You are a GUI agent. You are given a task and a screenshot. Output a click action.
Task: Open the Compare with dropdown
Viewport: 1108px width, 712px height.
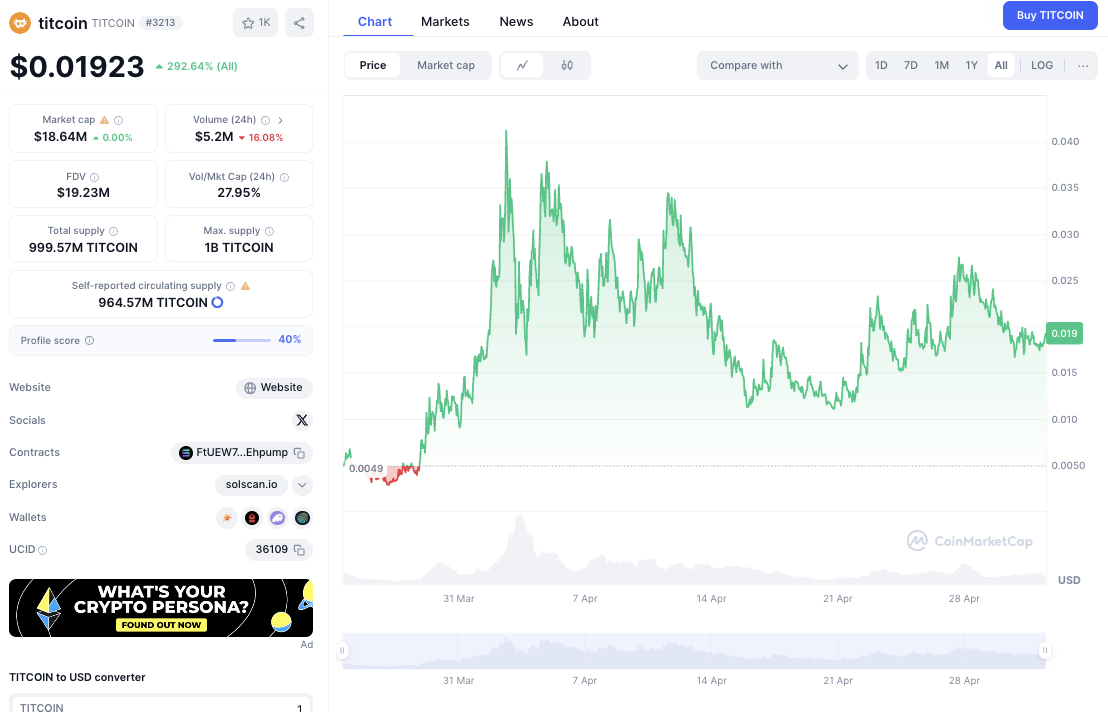coord(777,66)
